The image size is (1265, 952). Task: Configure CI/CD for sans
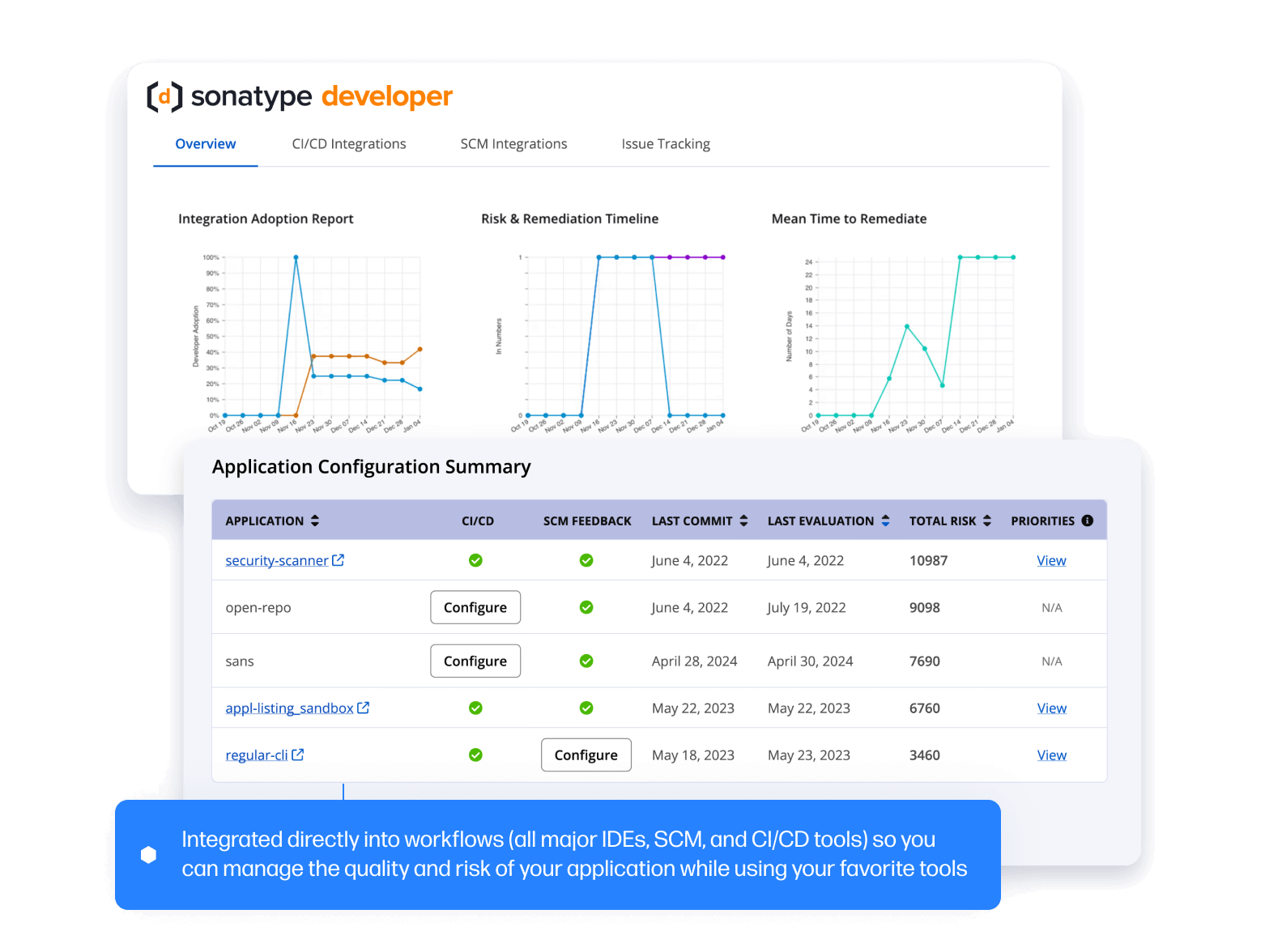(x=475, y=661)
